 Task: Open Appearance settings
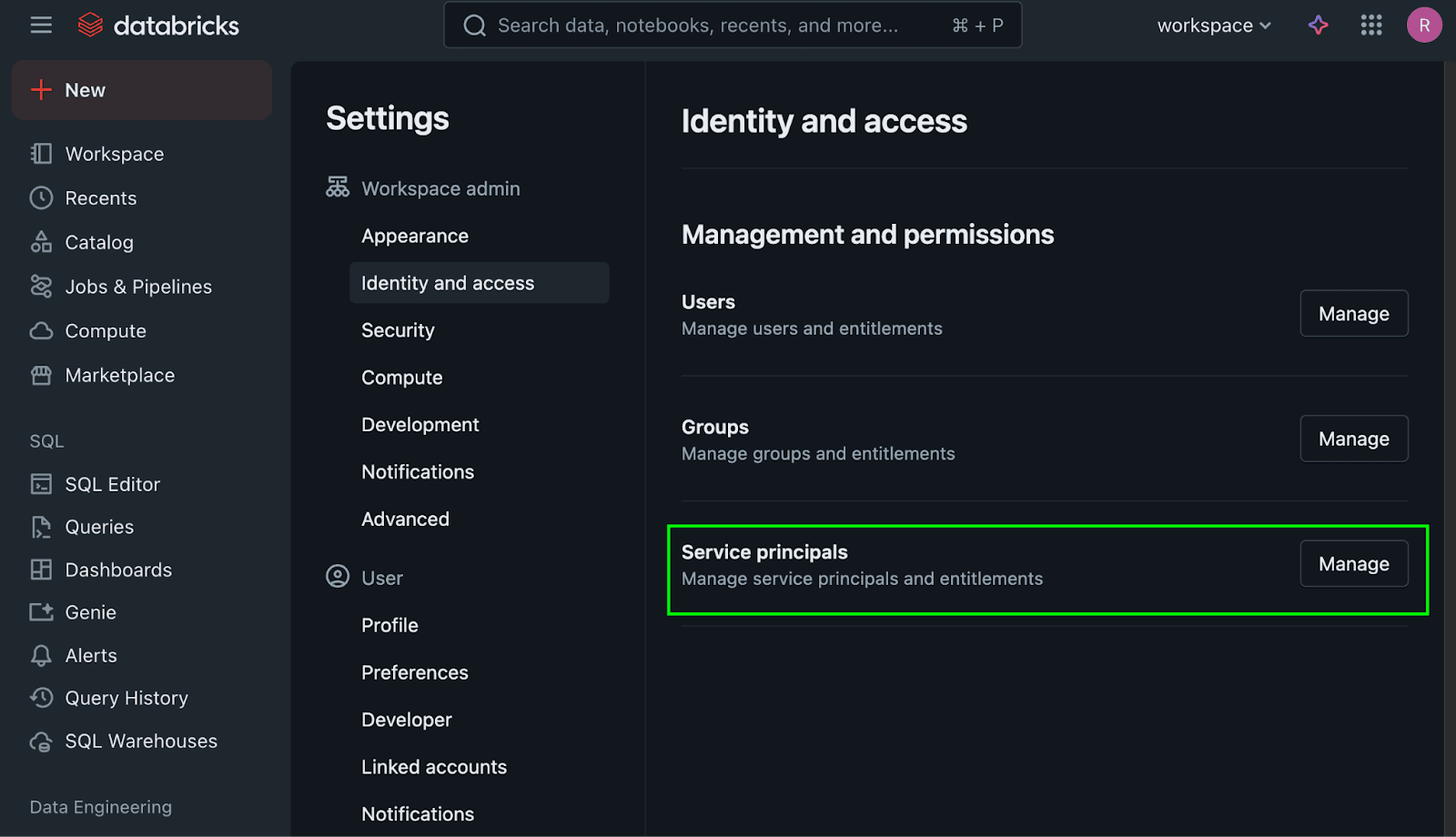pos(414,236)
